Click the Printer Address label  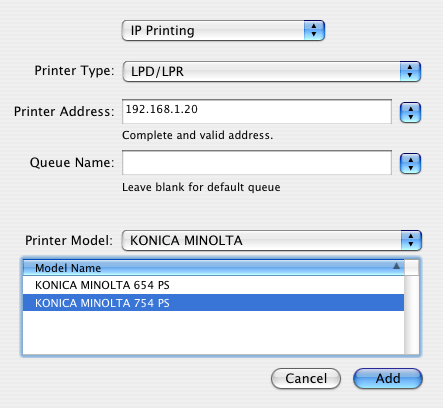pos(64,111)
